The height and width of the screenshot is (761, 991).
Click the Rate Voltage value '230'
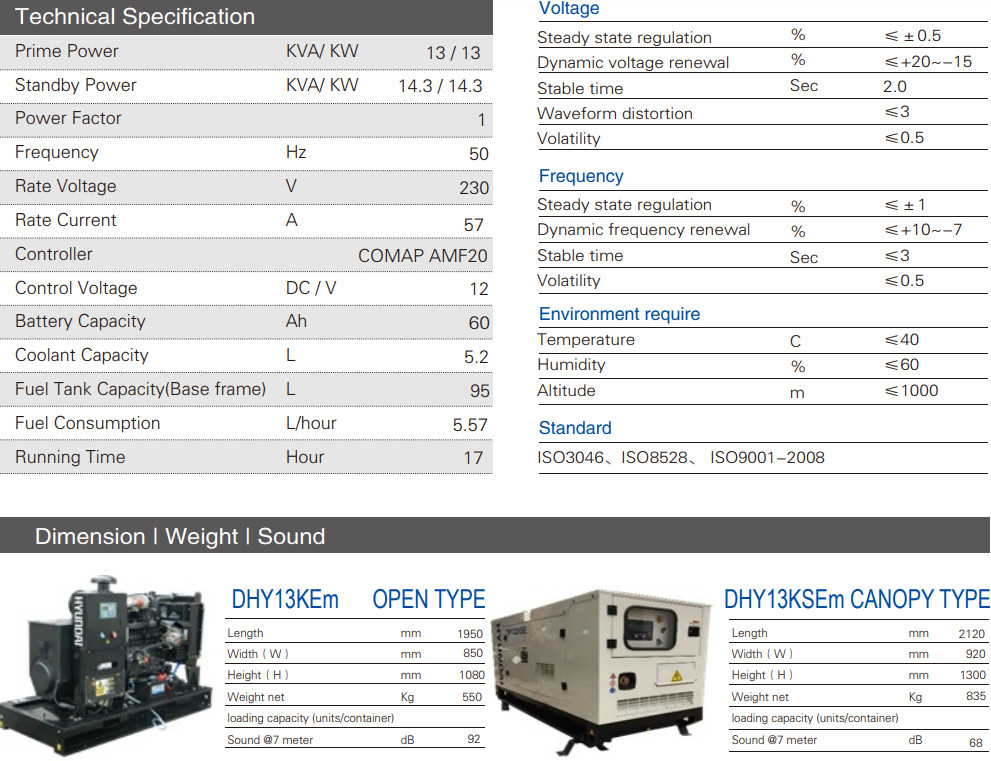[x=474, y=188]
